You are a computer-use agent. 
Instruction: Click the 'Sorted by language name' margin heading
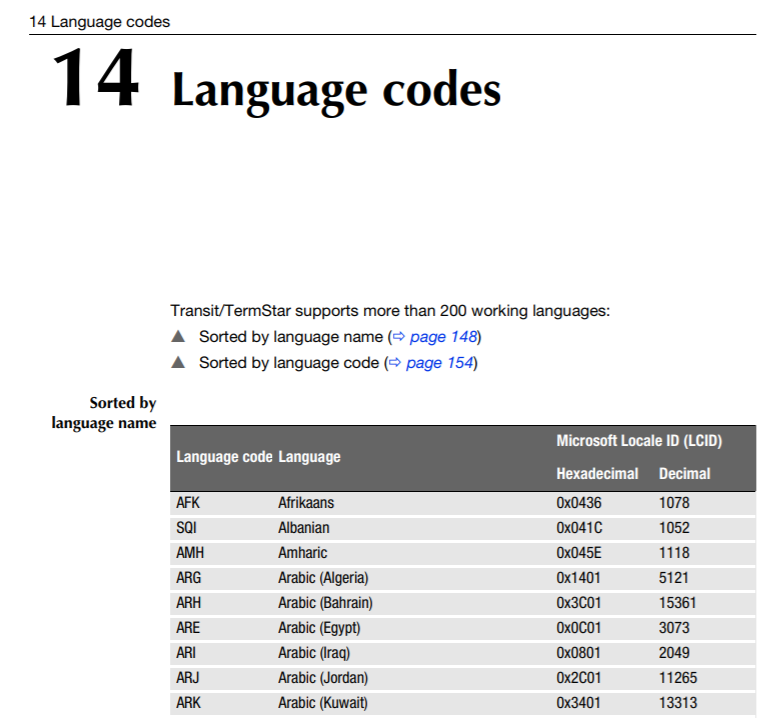point(104,413)
